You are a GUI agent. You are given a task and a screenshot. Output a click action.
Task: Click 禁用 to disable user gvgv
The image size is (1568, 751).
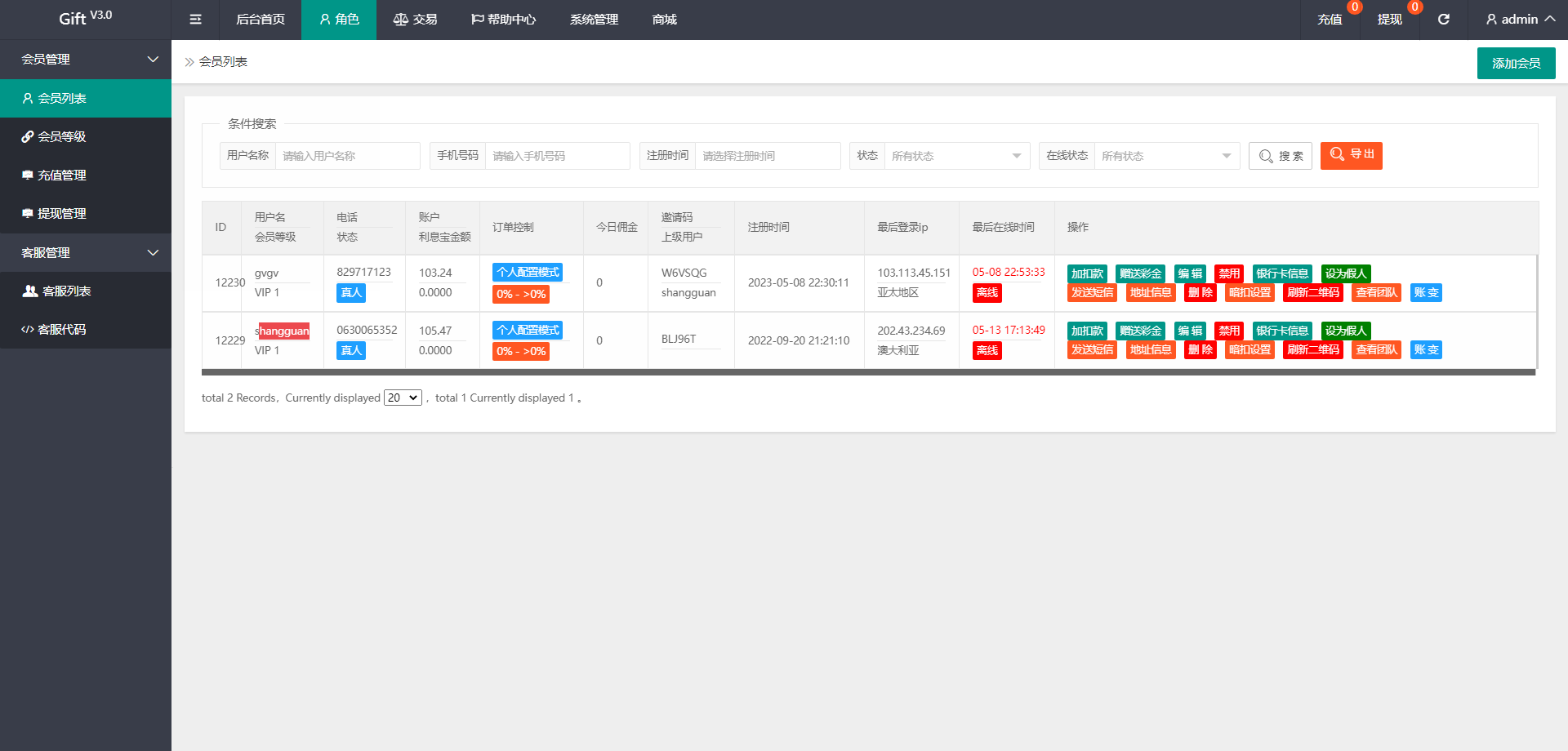[x=1228, y=273]
